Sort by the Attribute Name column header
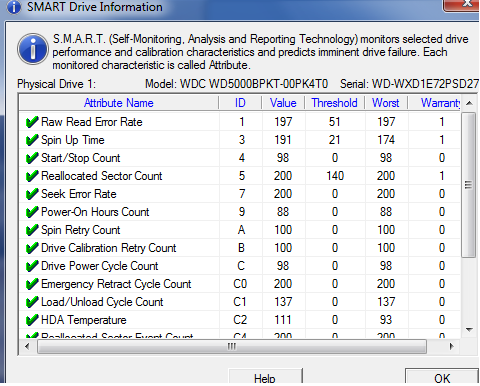The image size is (480, 386). 119,103
